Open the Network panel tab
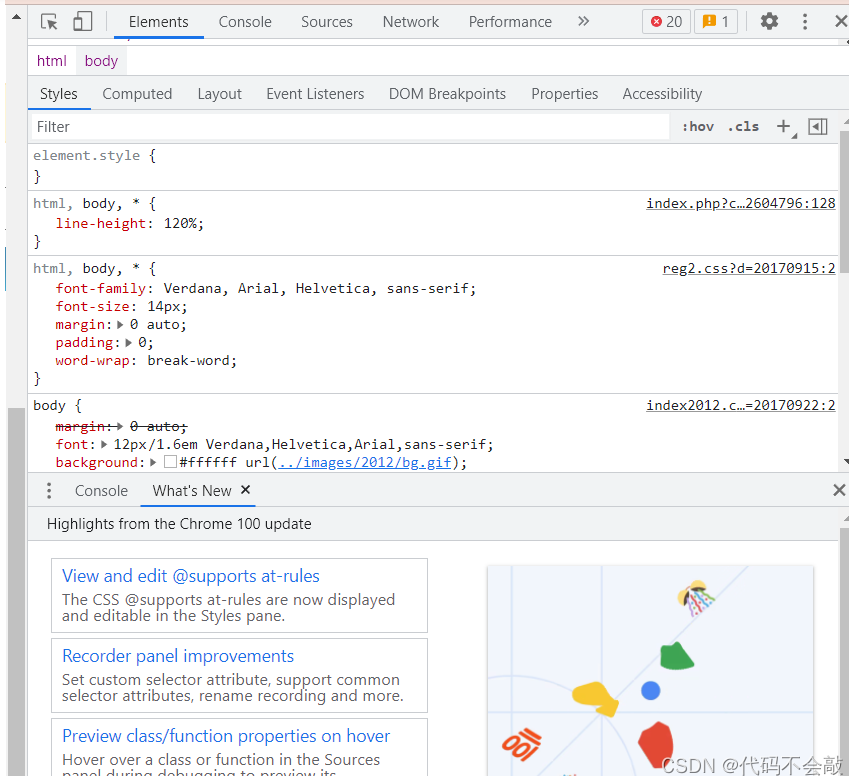 [410, 22]
